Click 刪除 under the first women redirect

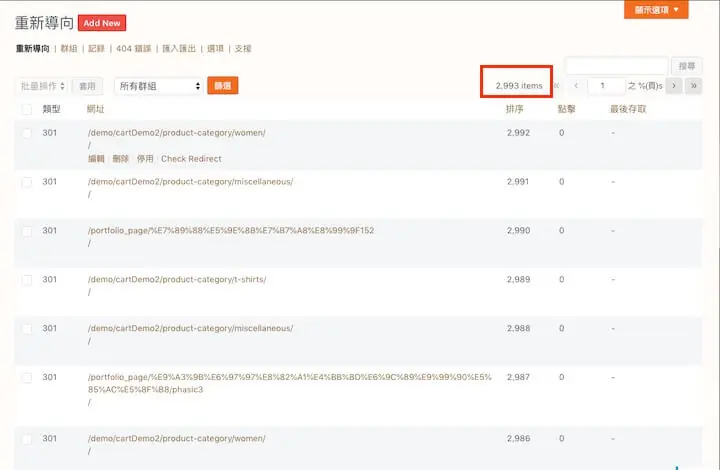(121, 159)
